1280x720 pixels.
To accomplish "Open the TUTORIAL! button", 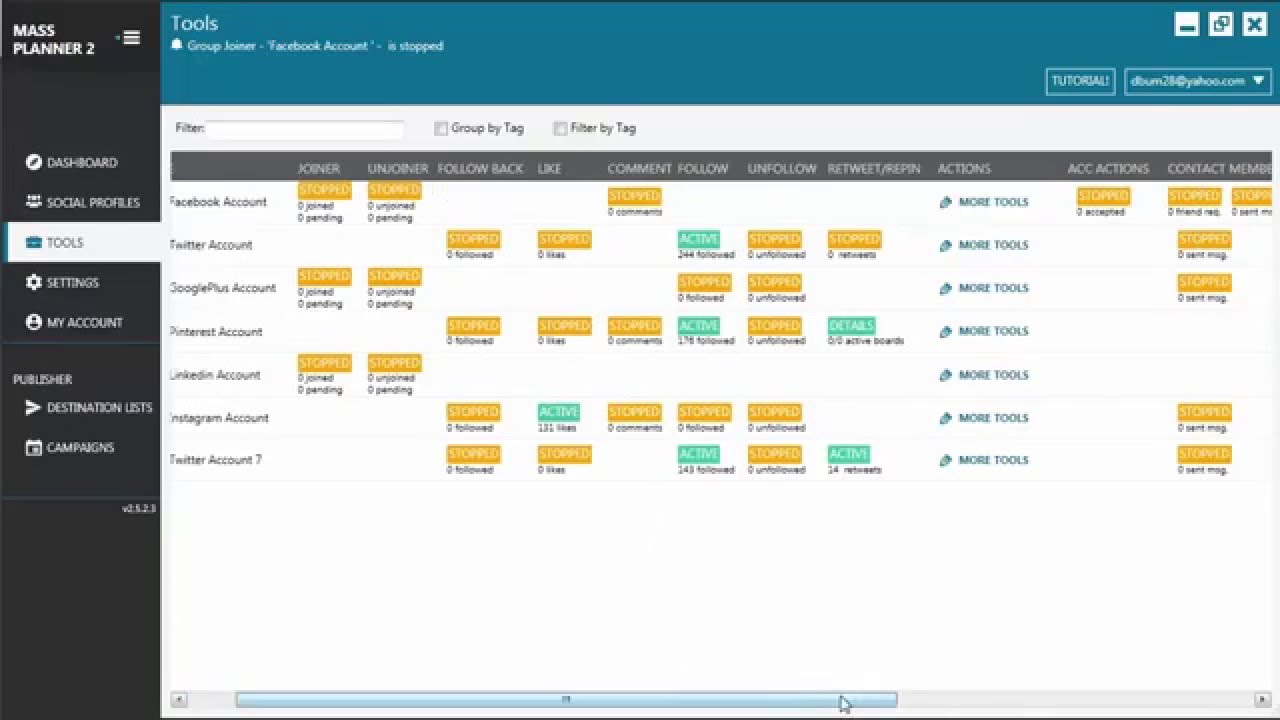I will pos(1080,81).
